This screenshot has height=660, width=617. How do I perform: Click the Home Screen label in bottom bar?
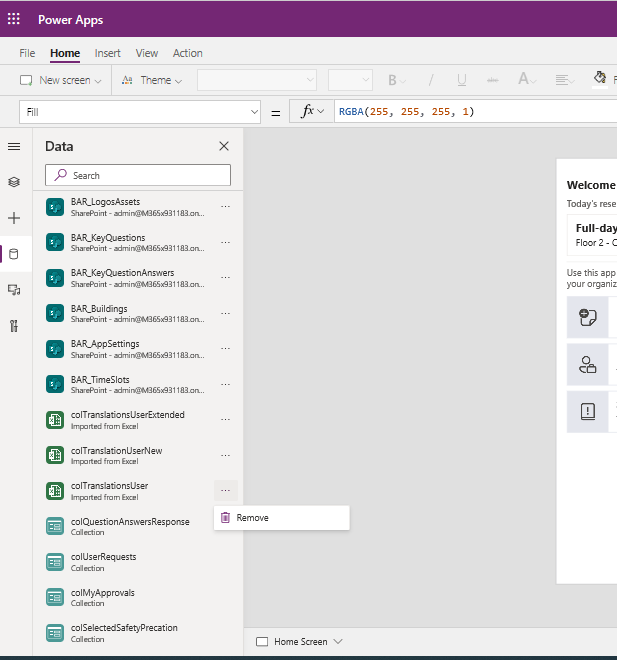click(x=301, y=641)
